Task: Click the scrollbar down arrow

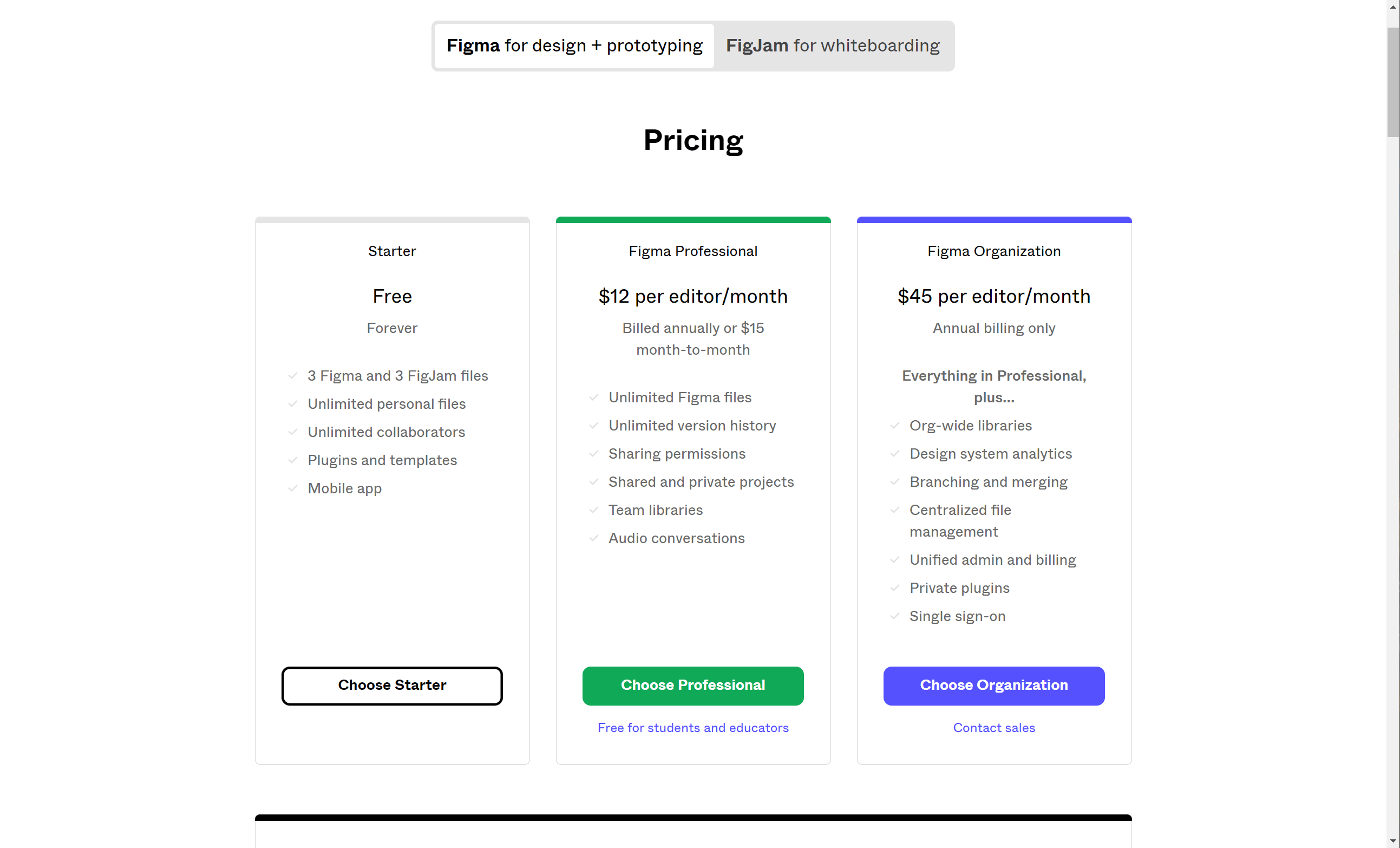Action: [x=1392, y=840]
